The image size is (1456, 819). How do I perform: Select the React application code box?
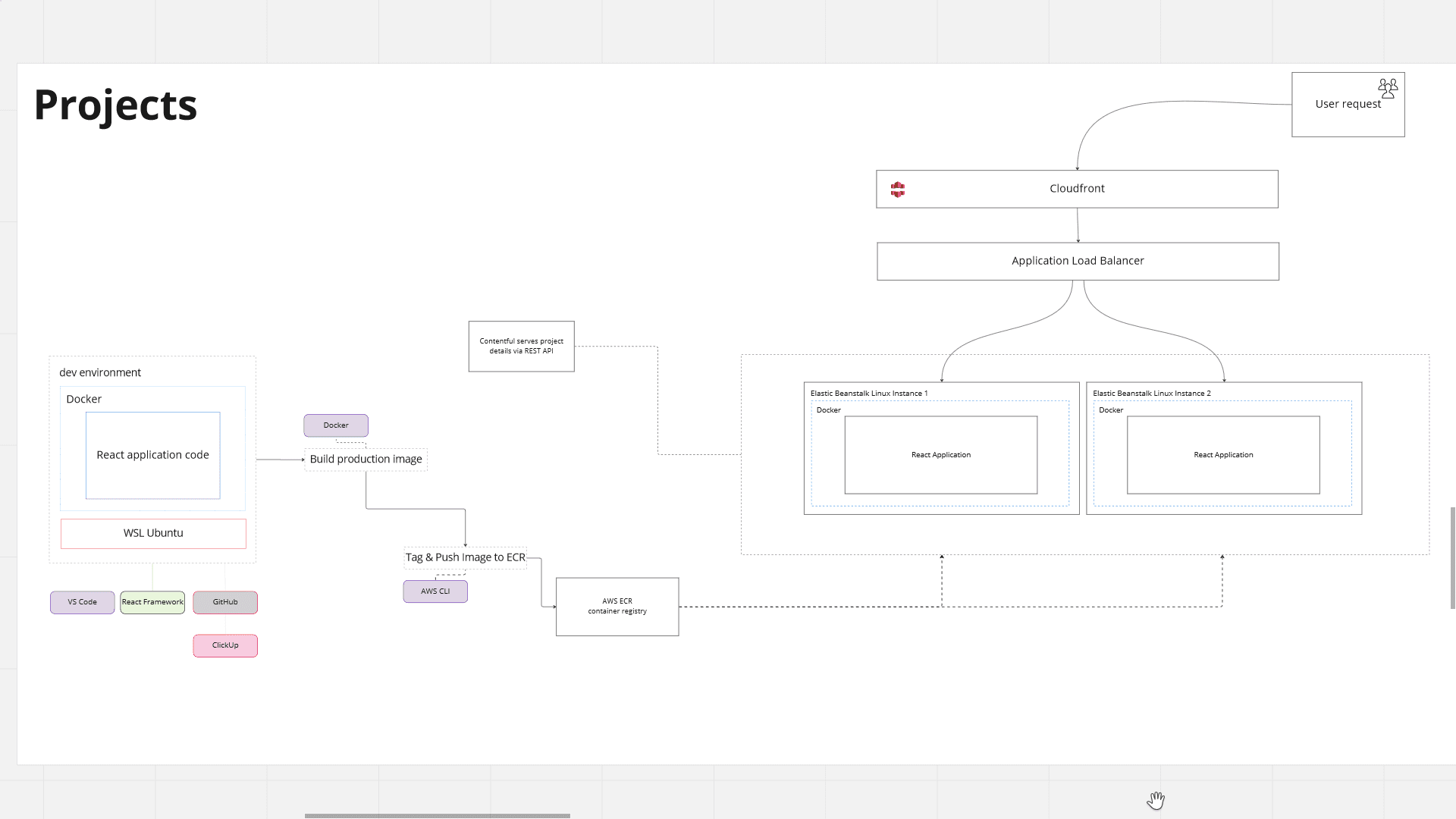pos(152,455)
